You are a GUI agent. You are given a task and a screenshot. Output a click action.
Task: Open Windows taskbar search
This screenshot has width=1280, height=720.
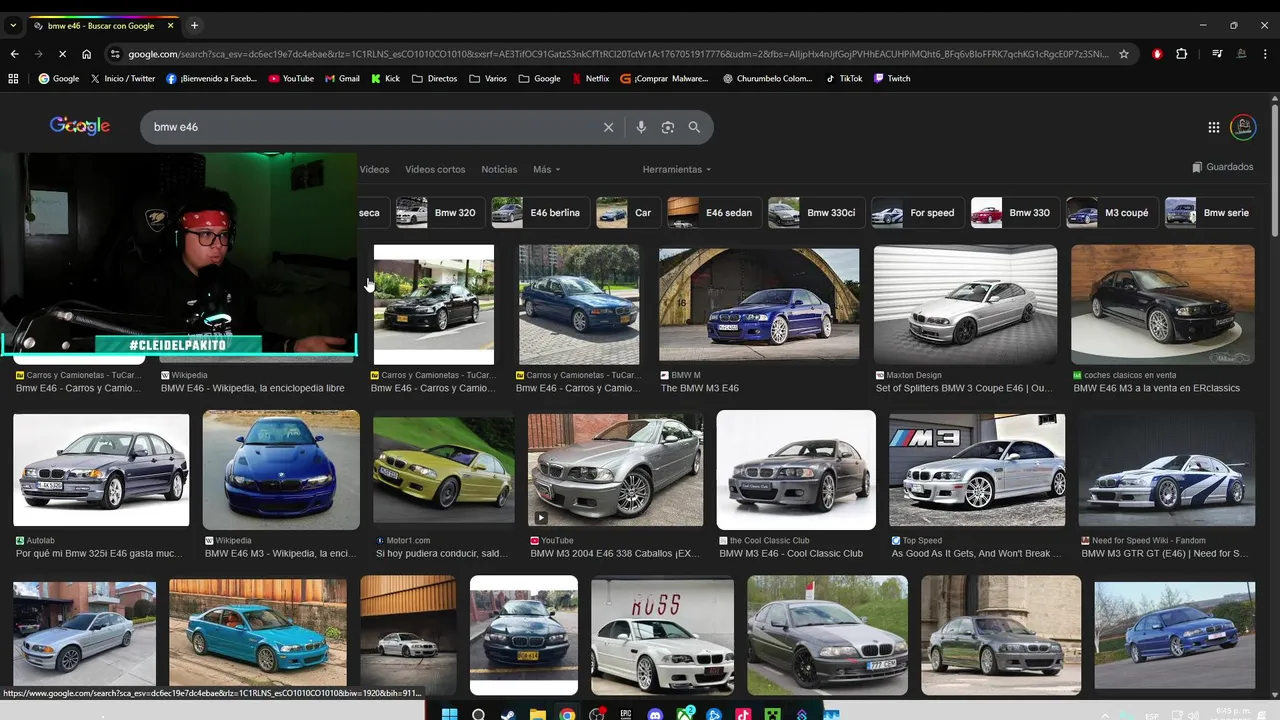click(x=479, y=714)
